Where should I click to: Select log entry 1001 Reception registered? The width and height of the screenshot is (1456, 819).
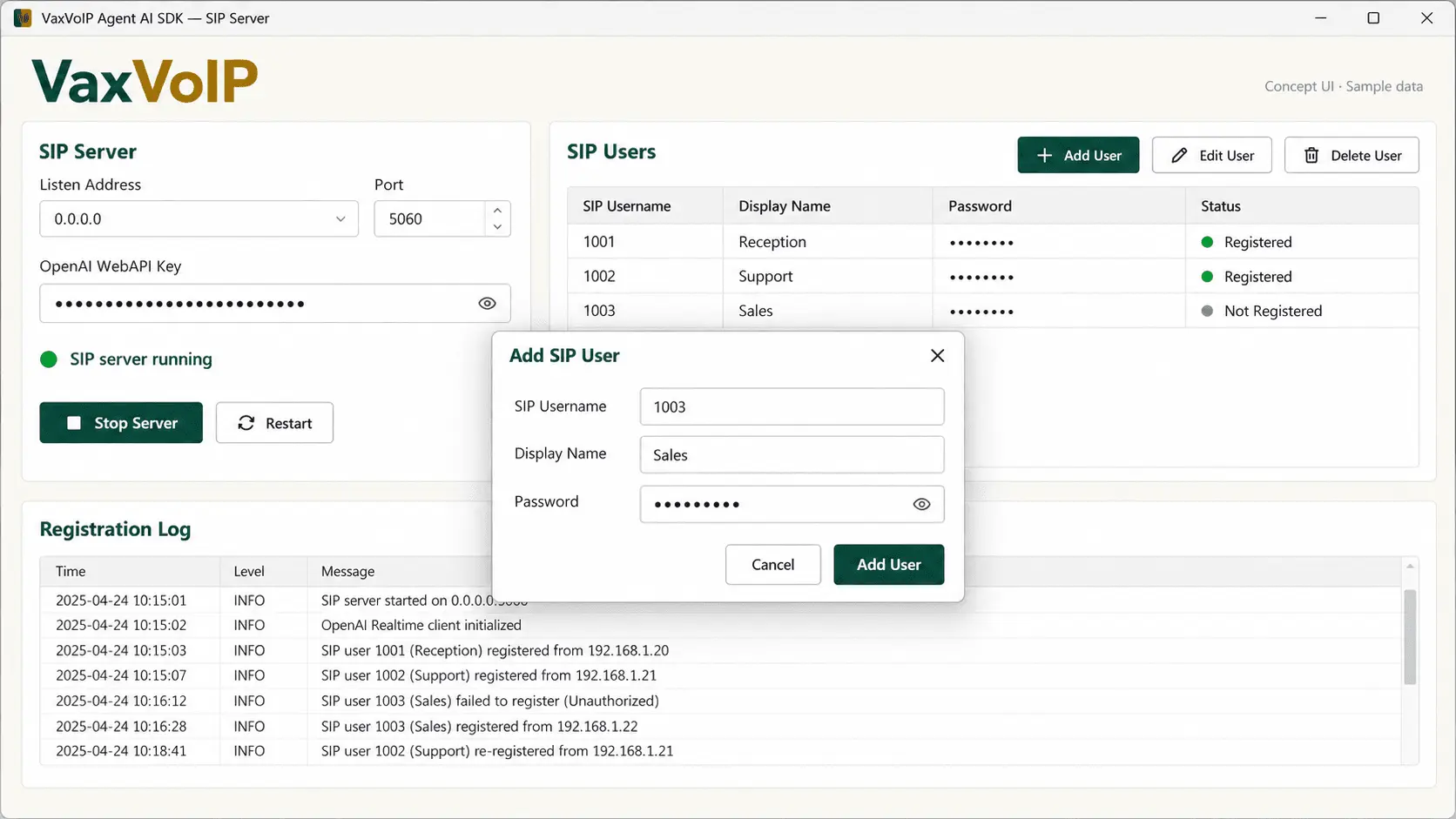coord(721,651)
